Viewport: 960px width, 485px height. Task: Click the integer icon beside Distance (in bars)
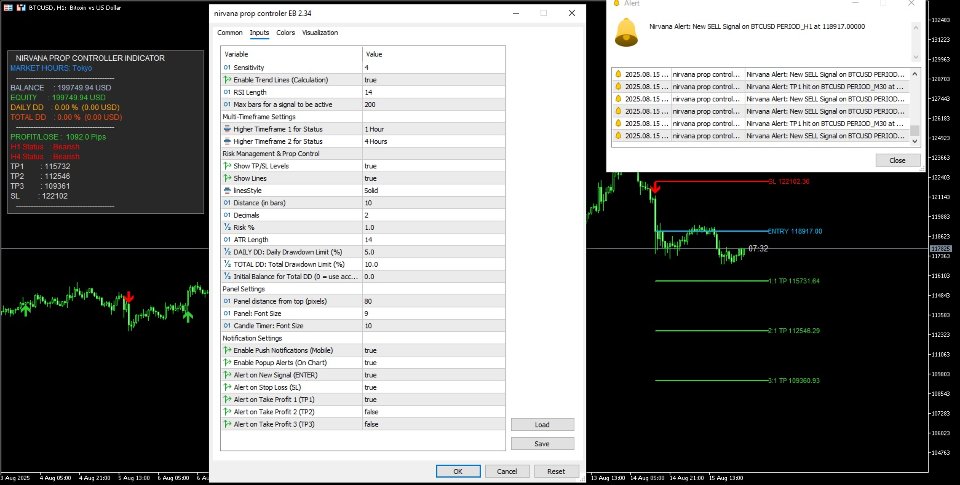tap(227, 203)
